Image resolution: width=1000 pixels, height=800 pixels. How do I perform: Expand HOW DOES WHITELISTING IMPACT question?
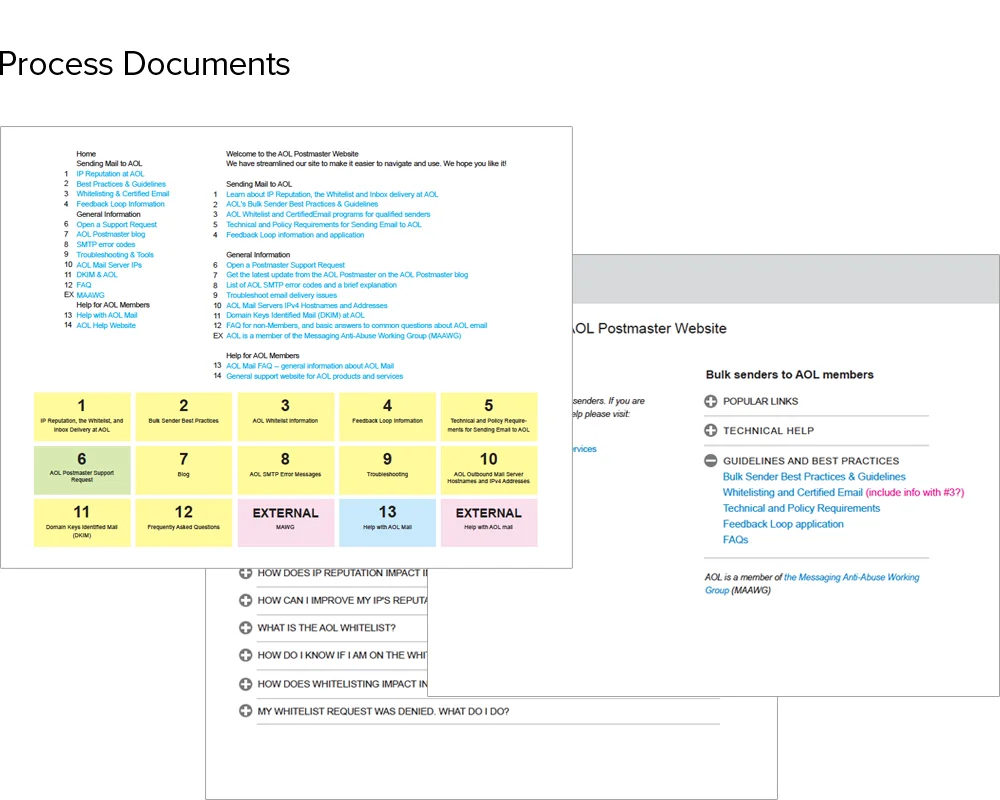246,684
